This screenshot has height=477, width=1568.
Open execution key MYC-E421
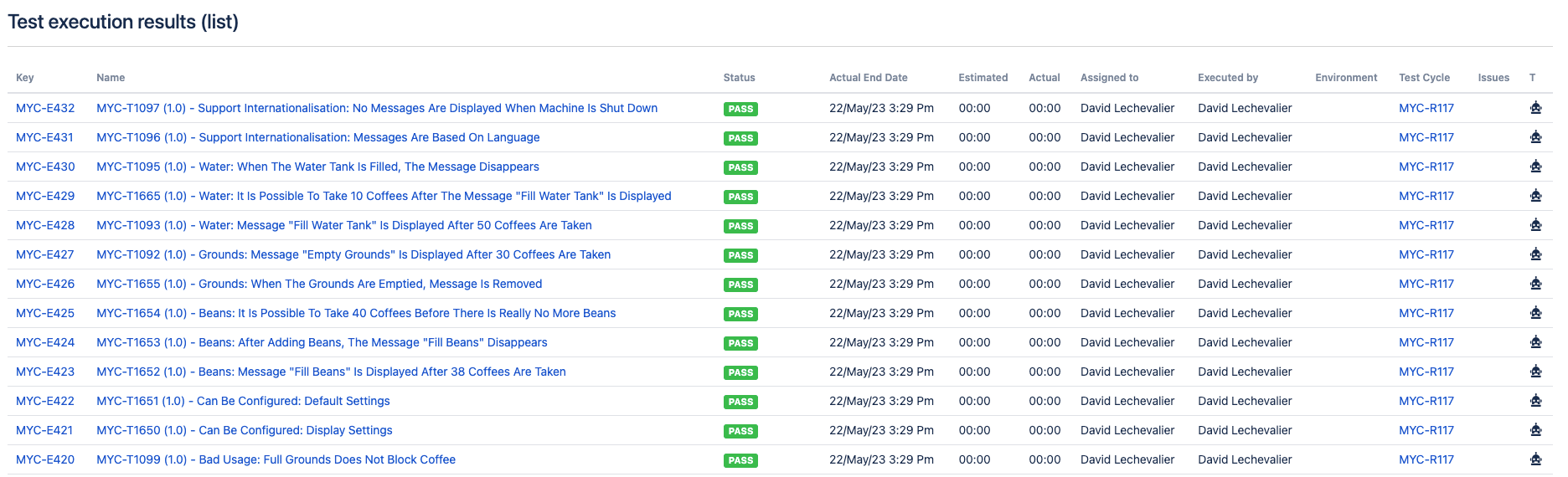[44, 430]
